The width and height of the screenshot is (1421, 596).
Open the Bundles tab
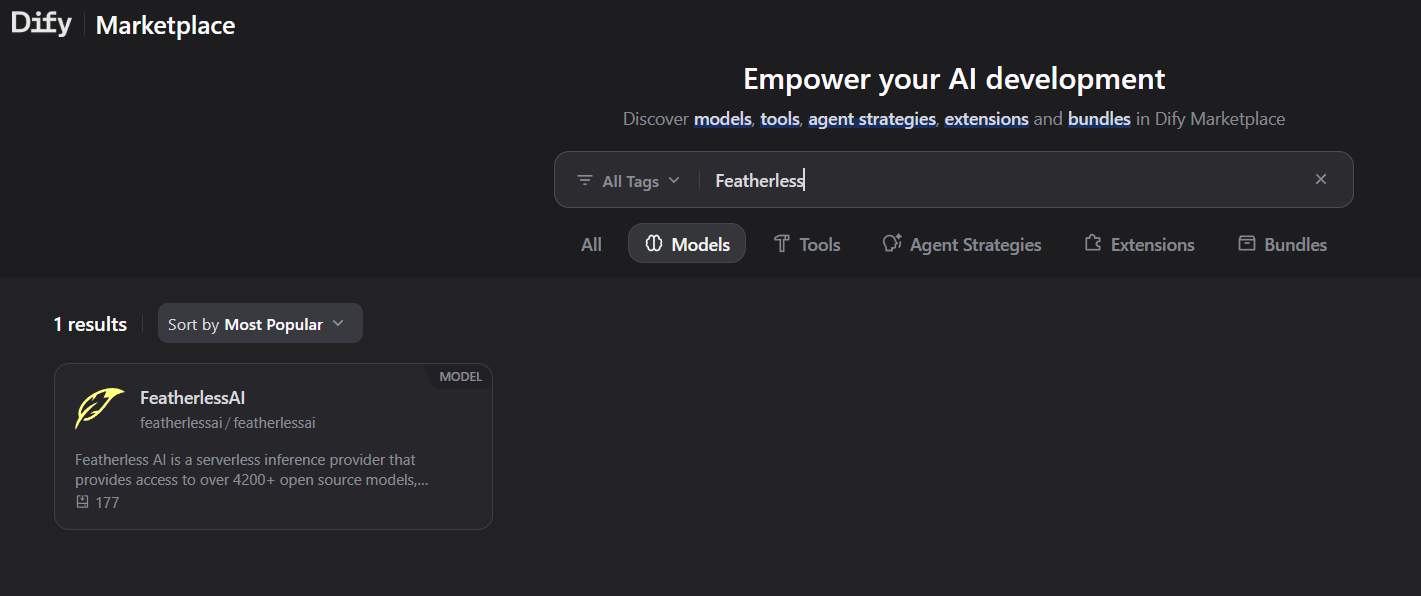click(1282, 244)
